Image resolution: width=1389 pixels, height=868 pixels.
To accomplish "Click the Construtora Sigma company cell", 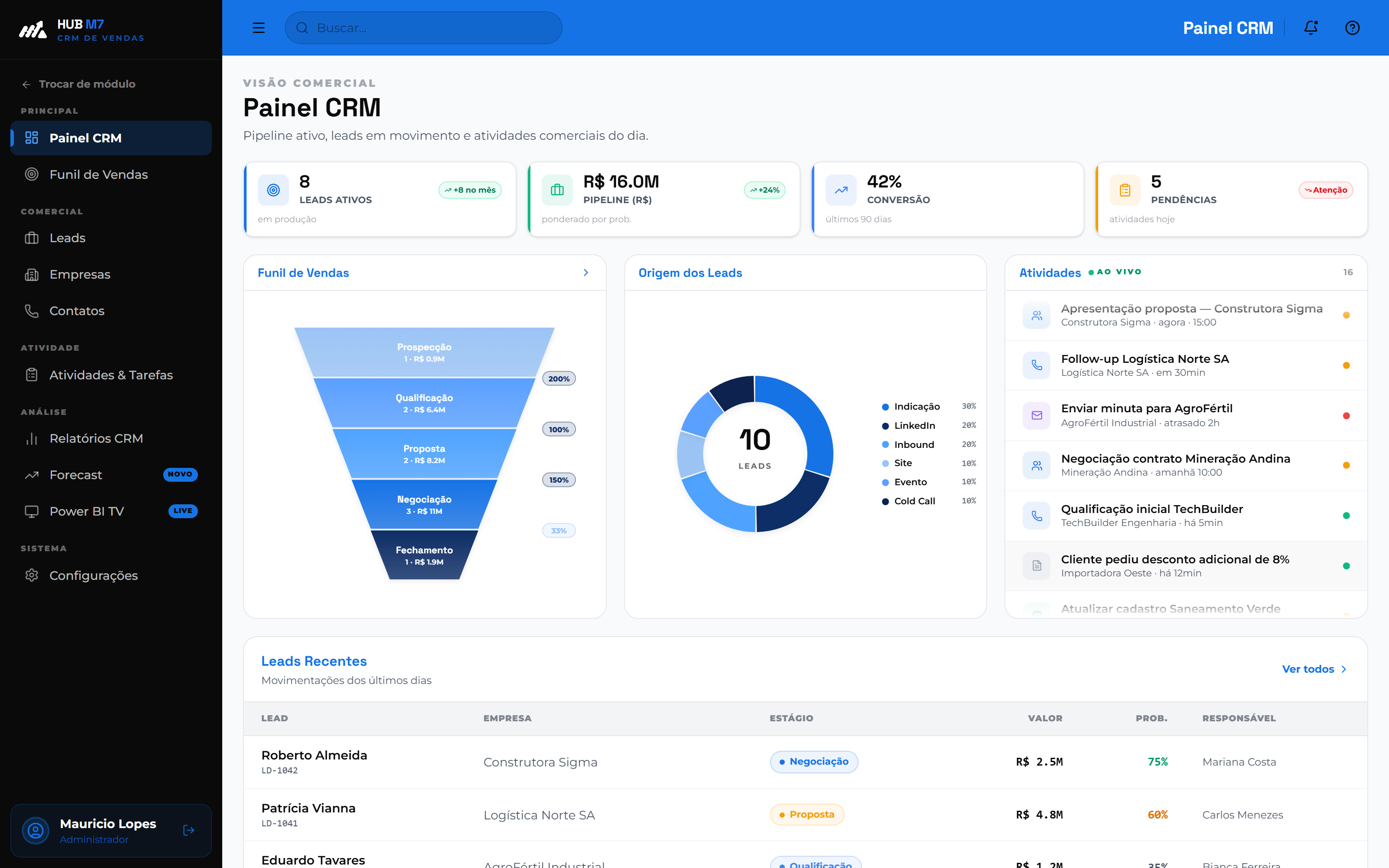I will [540, 762].
